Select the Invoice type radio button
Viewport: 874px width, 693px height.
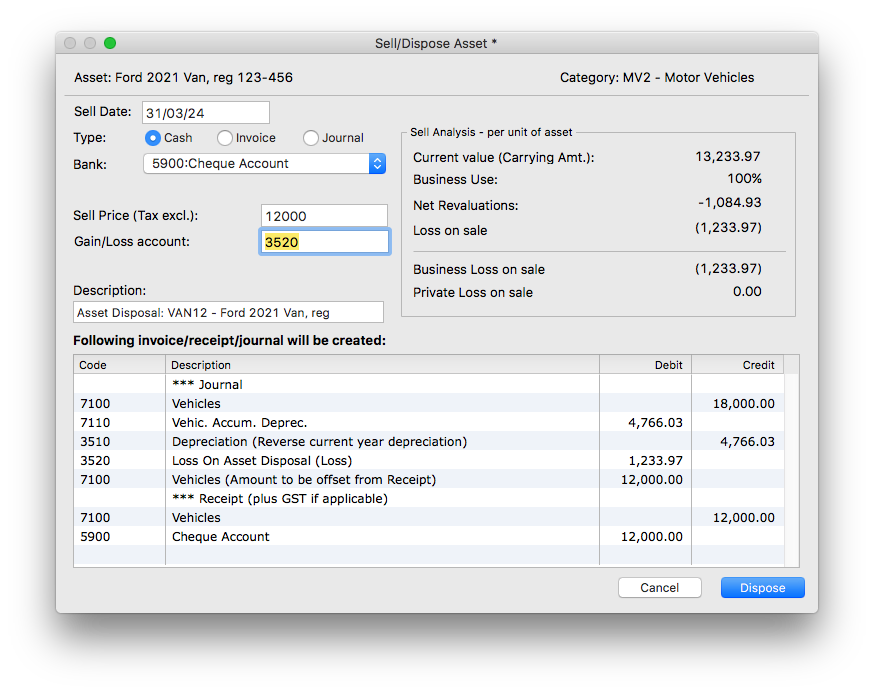225,138
